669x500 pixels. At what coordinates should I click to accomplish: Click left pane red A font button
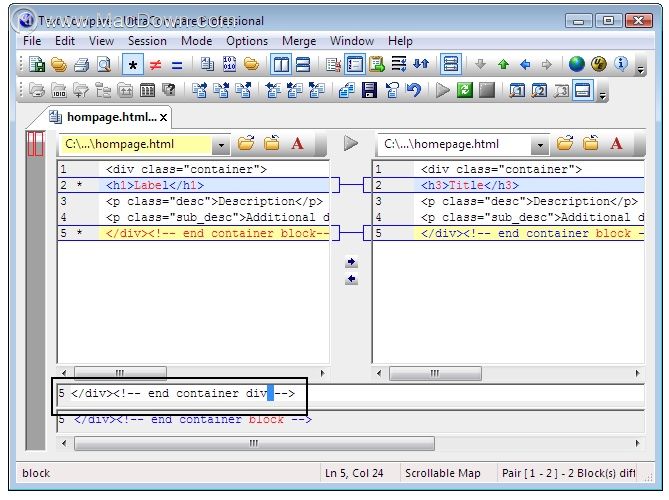297,143
